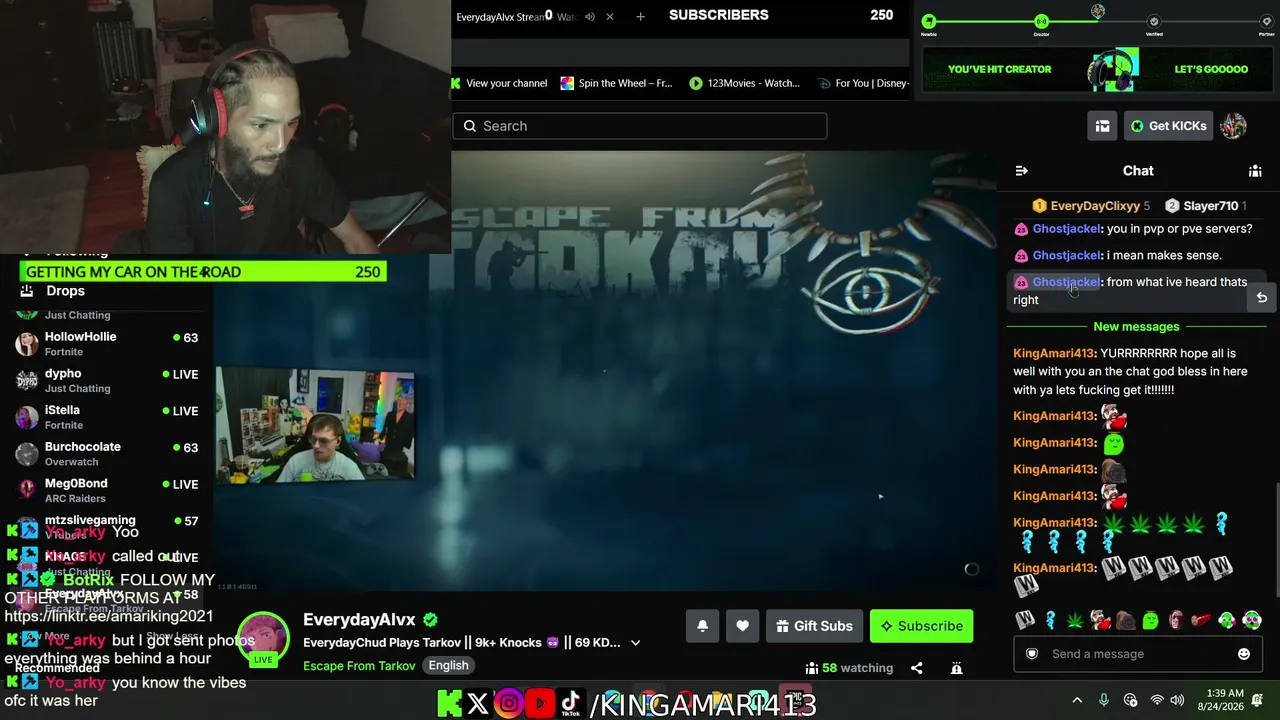This screenshot has width=1280, height=720.
Task: Follow the channel with the heart icon
Action: tap(742, 626)
